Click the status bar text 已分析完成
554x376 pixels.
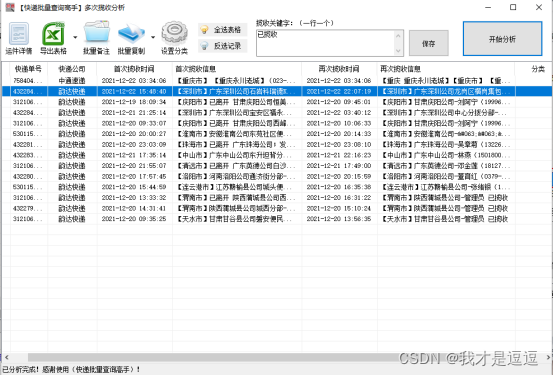pyautogui.click(x=71, y=370)
